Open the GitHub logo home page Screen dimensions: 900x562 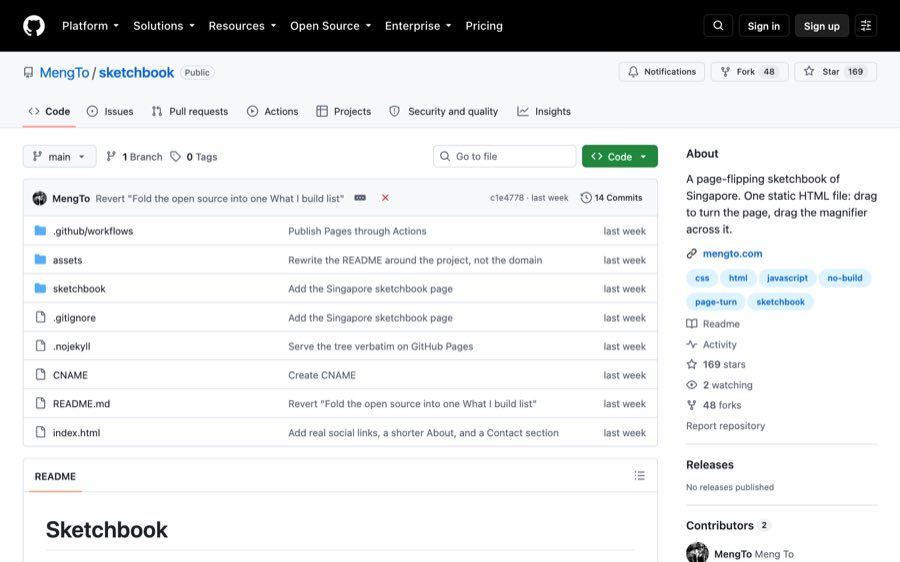coord(34,26)
